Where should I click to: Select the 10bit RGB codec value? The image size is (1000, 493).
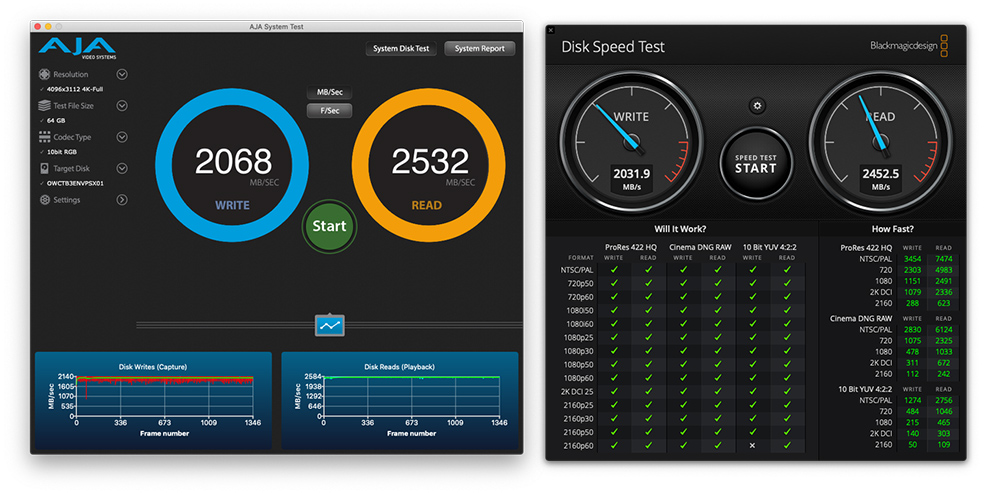click(62, 152)
